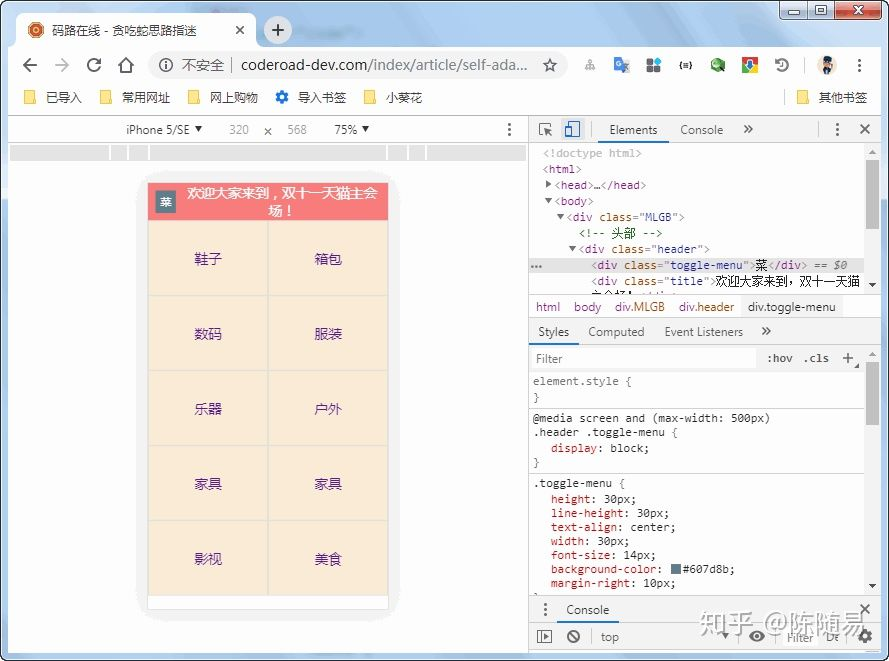Create a live expression with eye icon
The width and height of the screenshot is (889, 661).
[x=757, y=636]
